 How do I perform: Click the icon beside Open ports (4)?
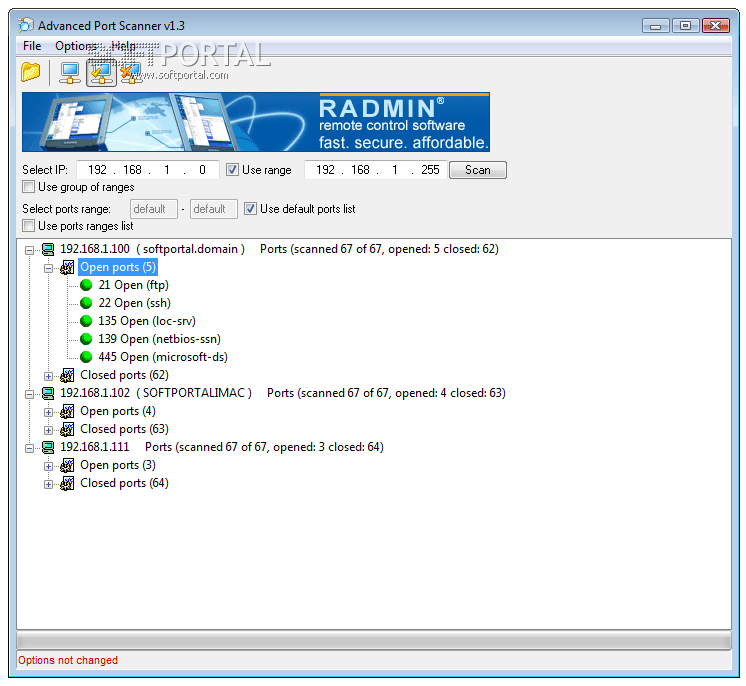[67, 412]
